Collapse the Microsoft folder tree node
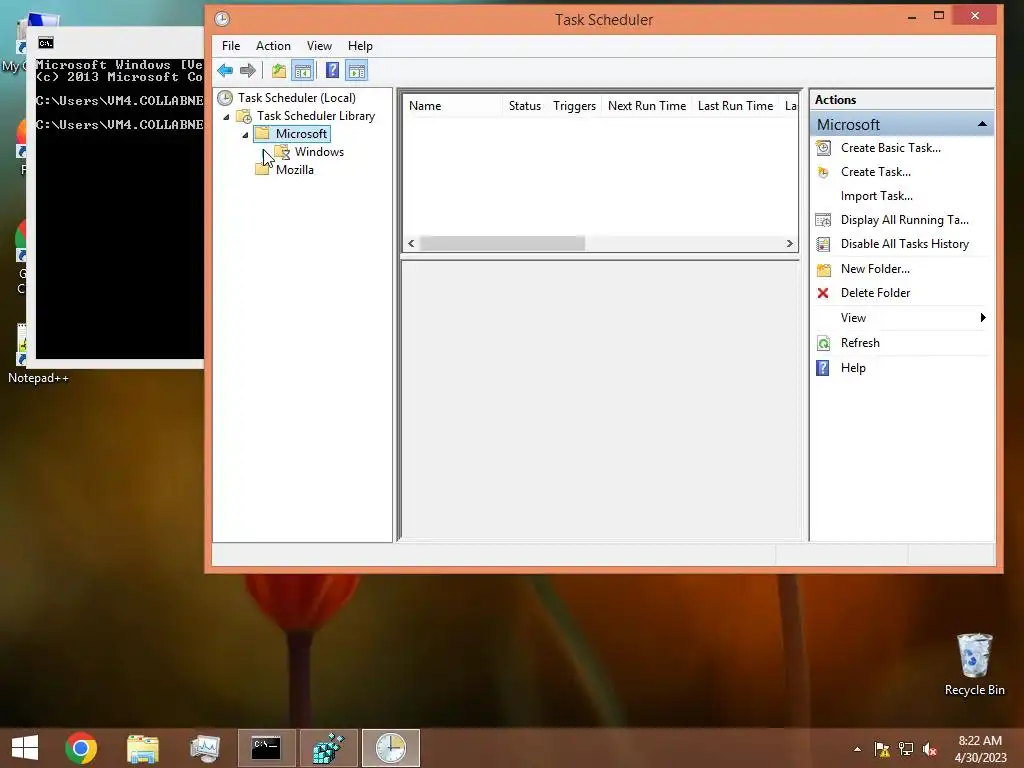 pos(246,135)
